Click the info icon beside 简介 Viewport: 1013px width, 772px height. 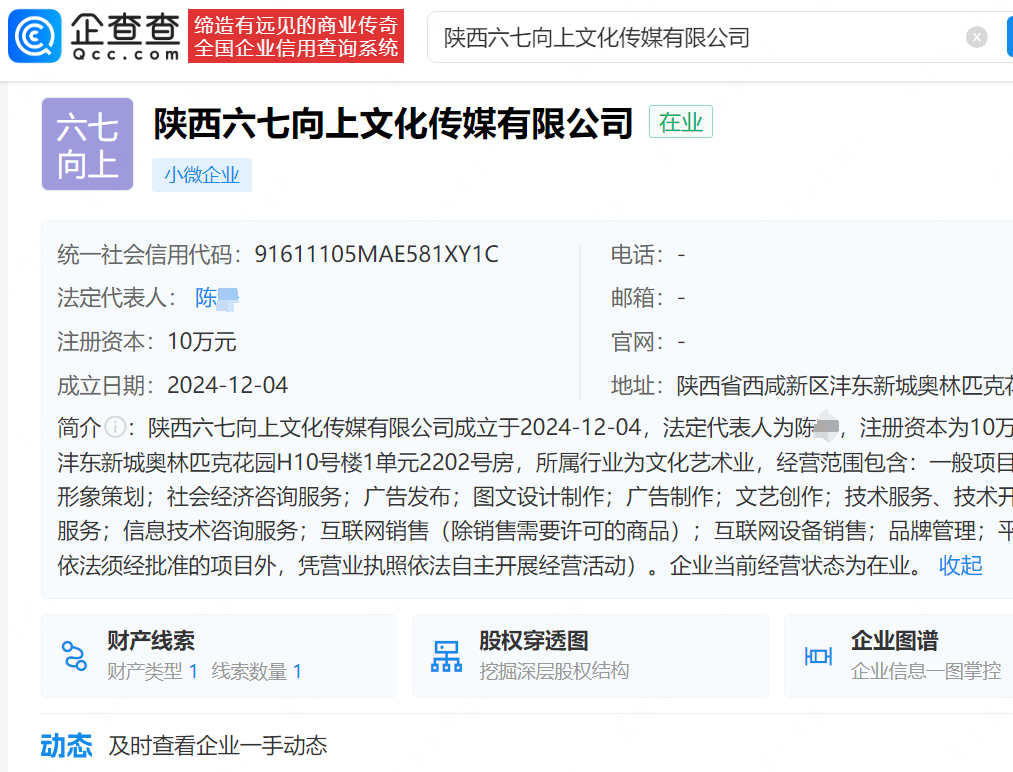tap(116, 428)
